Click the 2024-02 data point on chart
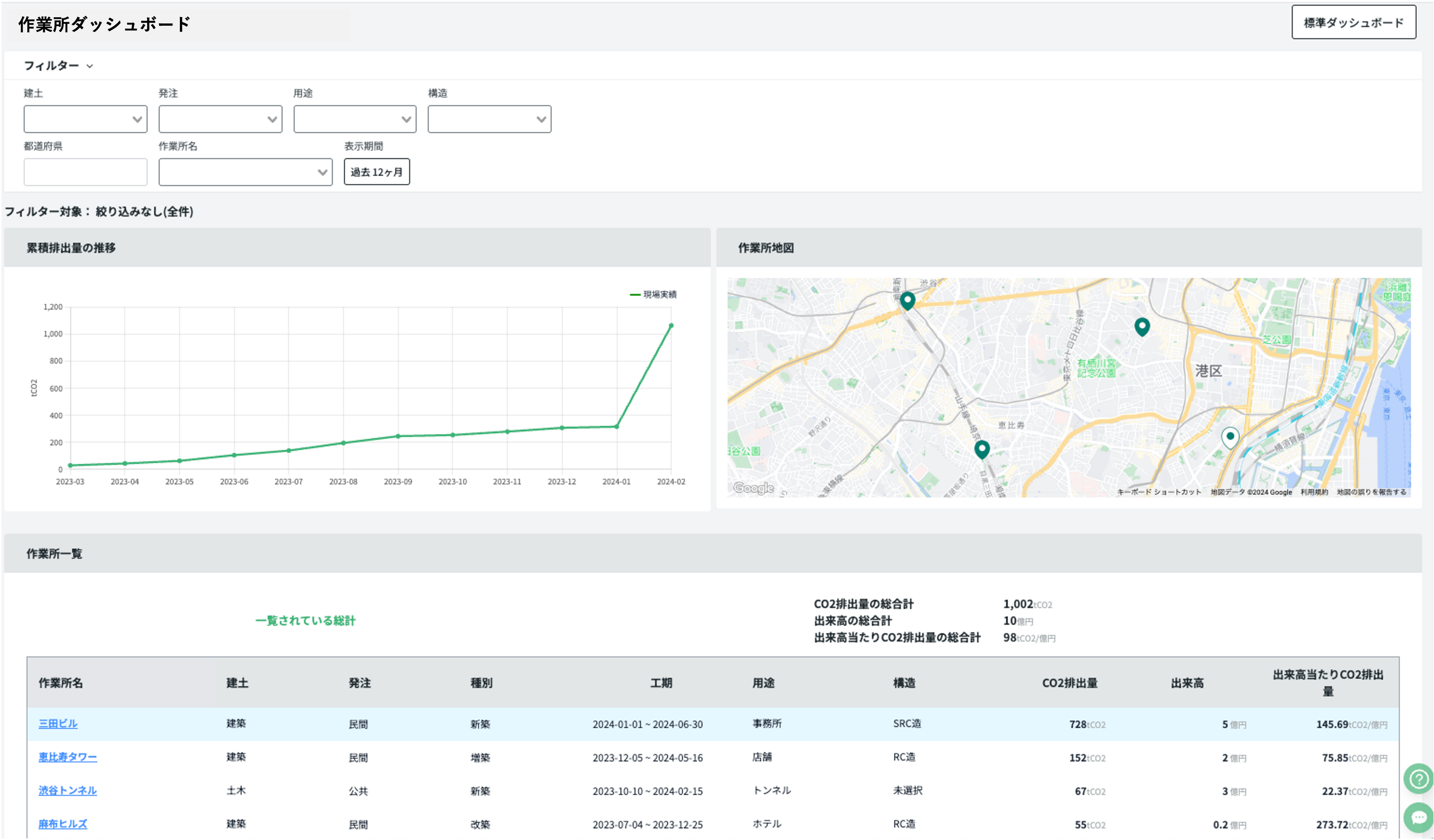The height and width of the screenshot is (840, 1434). [x=671, y=326]
